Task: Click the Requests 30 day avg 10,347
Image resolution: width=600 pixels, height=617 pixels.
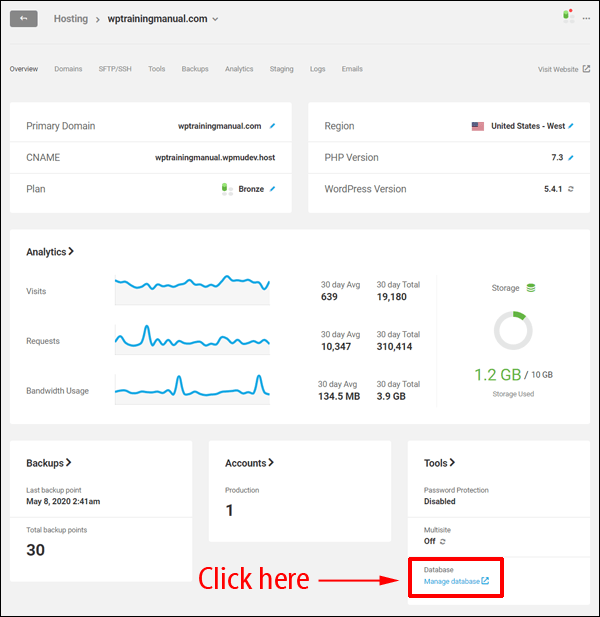Action: point(336,347)
